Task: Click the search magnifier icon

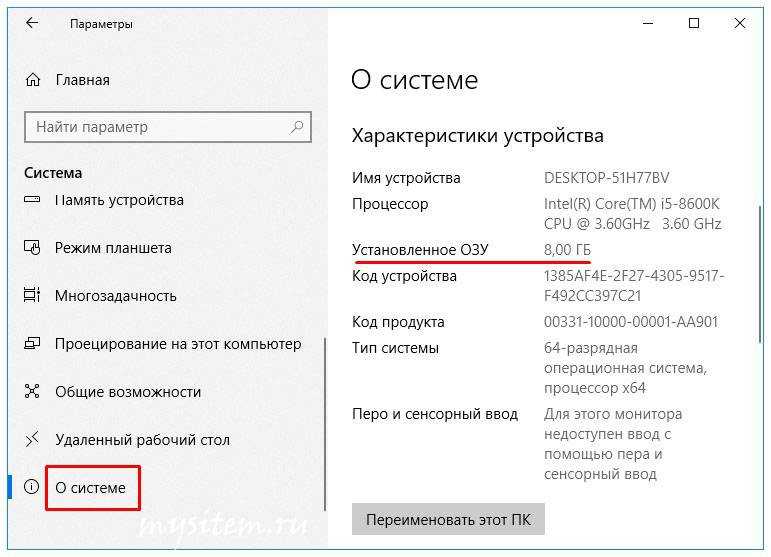Action: [x=297, y=127]
